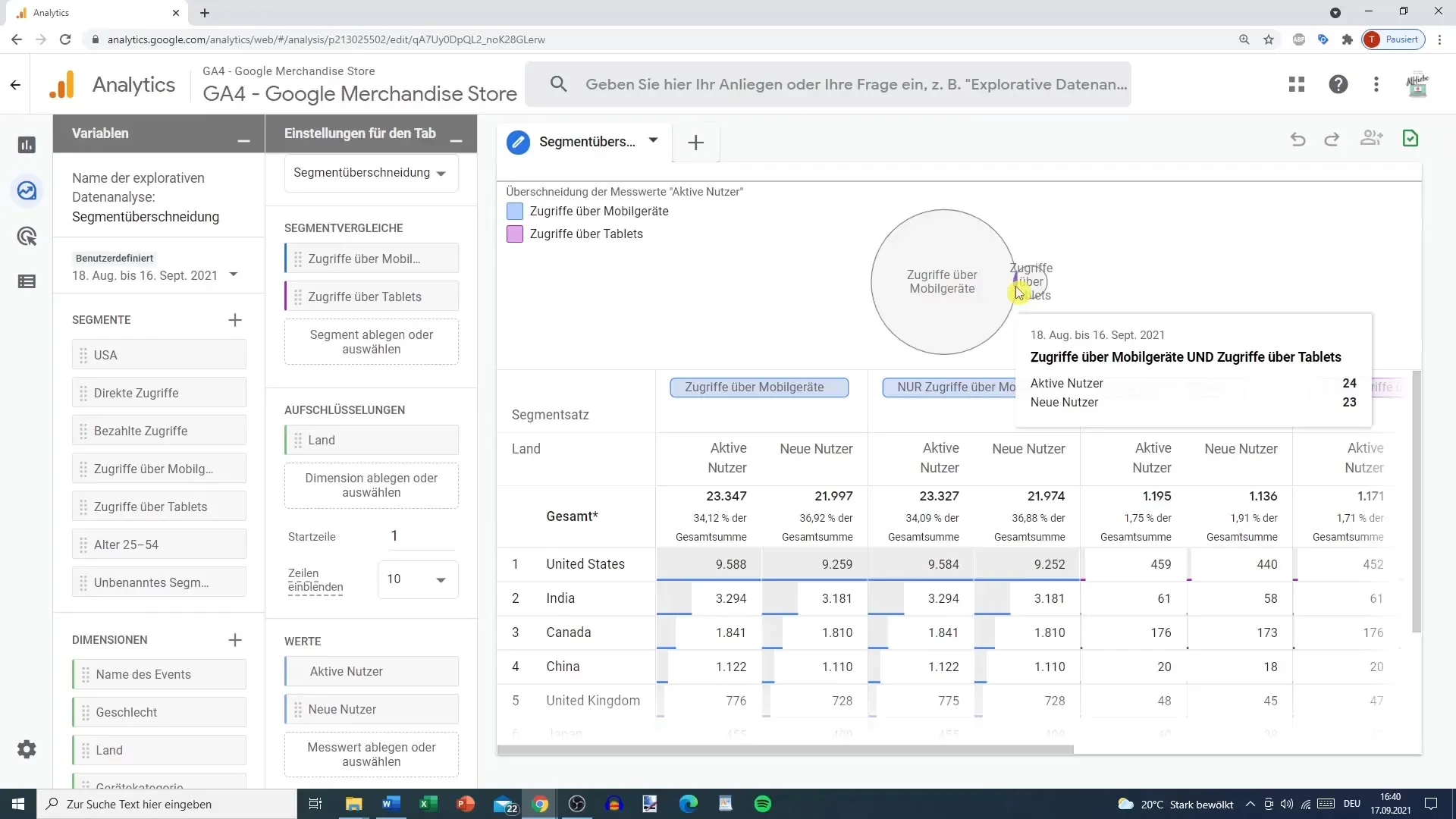Click Messwert ablegen oder auswählen drop zone
The image size is (1456, 819).
coord(372,755)
